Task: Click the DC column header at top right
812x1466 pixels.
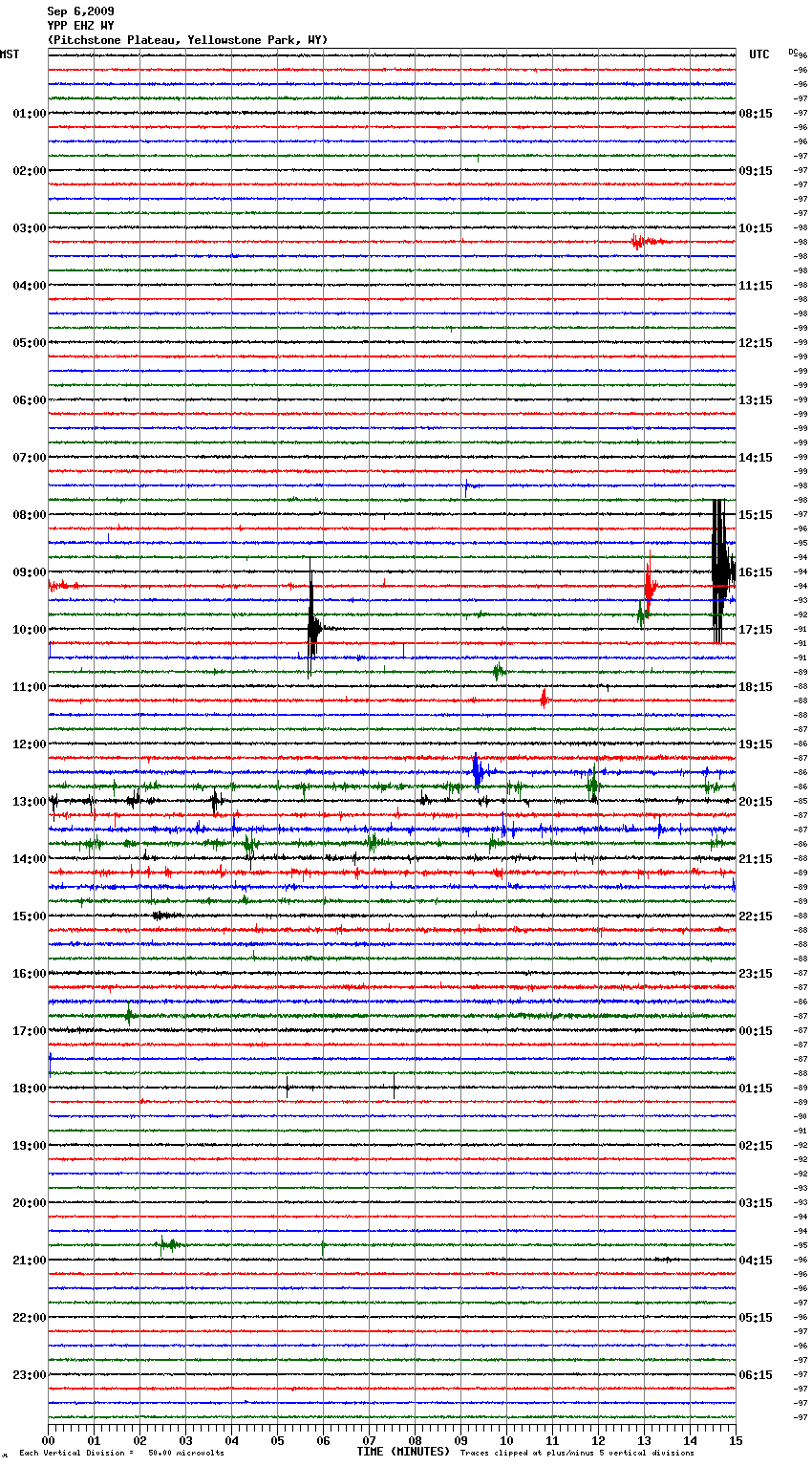Action: coord(792,51)
